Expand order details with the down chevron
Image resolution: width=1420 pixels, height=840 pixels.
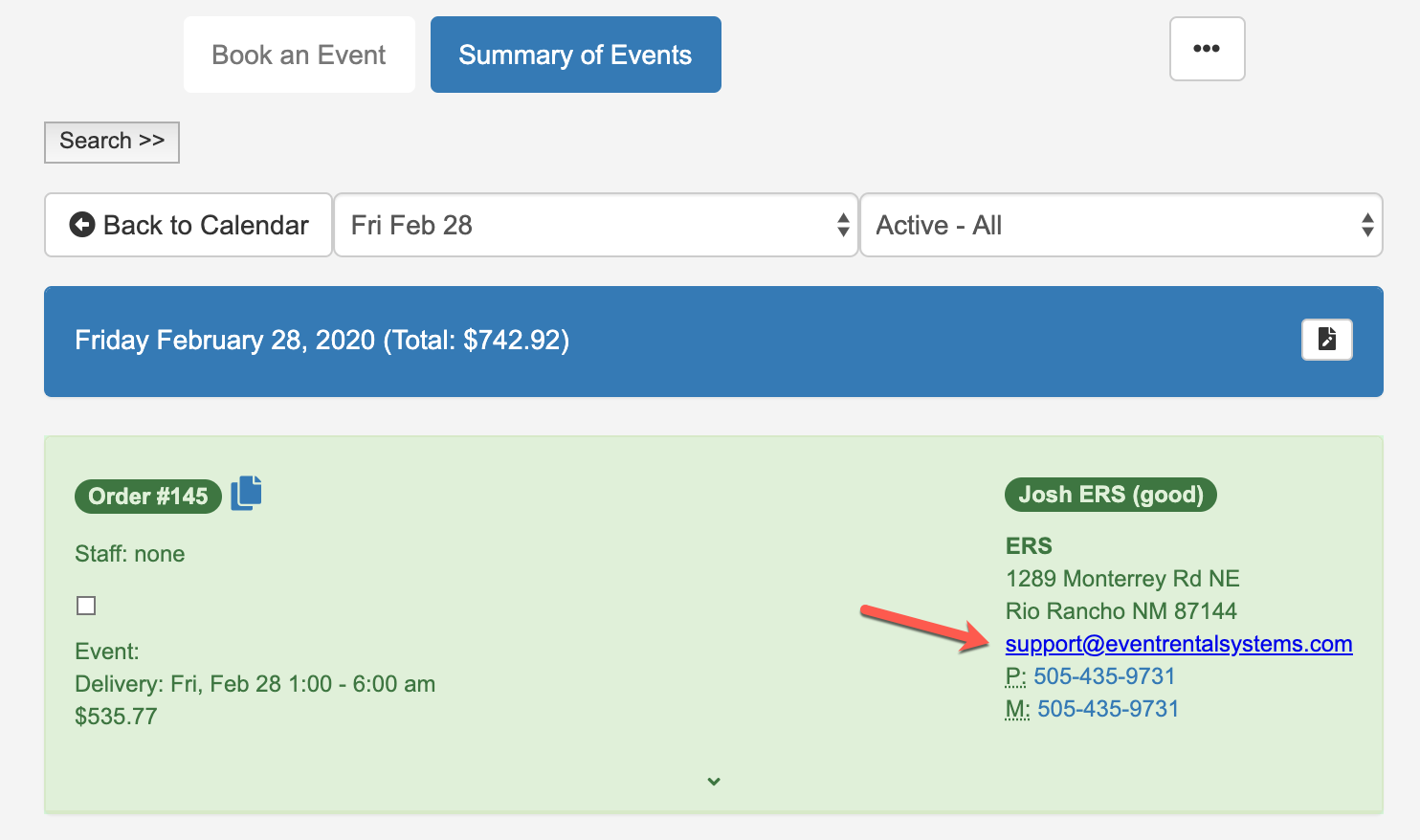(x=714, y=782)
